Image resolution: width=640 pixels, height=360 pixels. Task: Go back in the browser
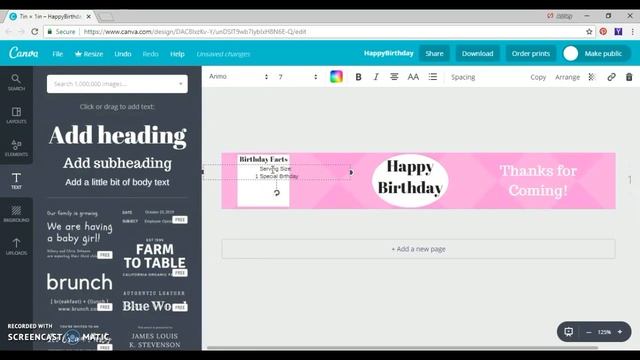pos(9,31)
